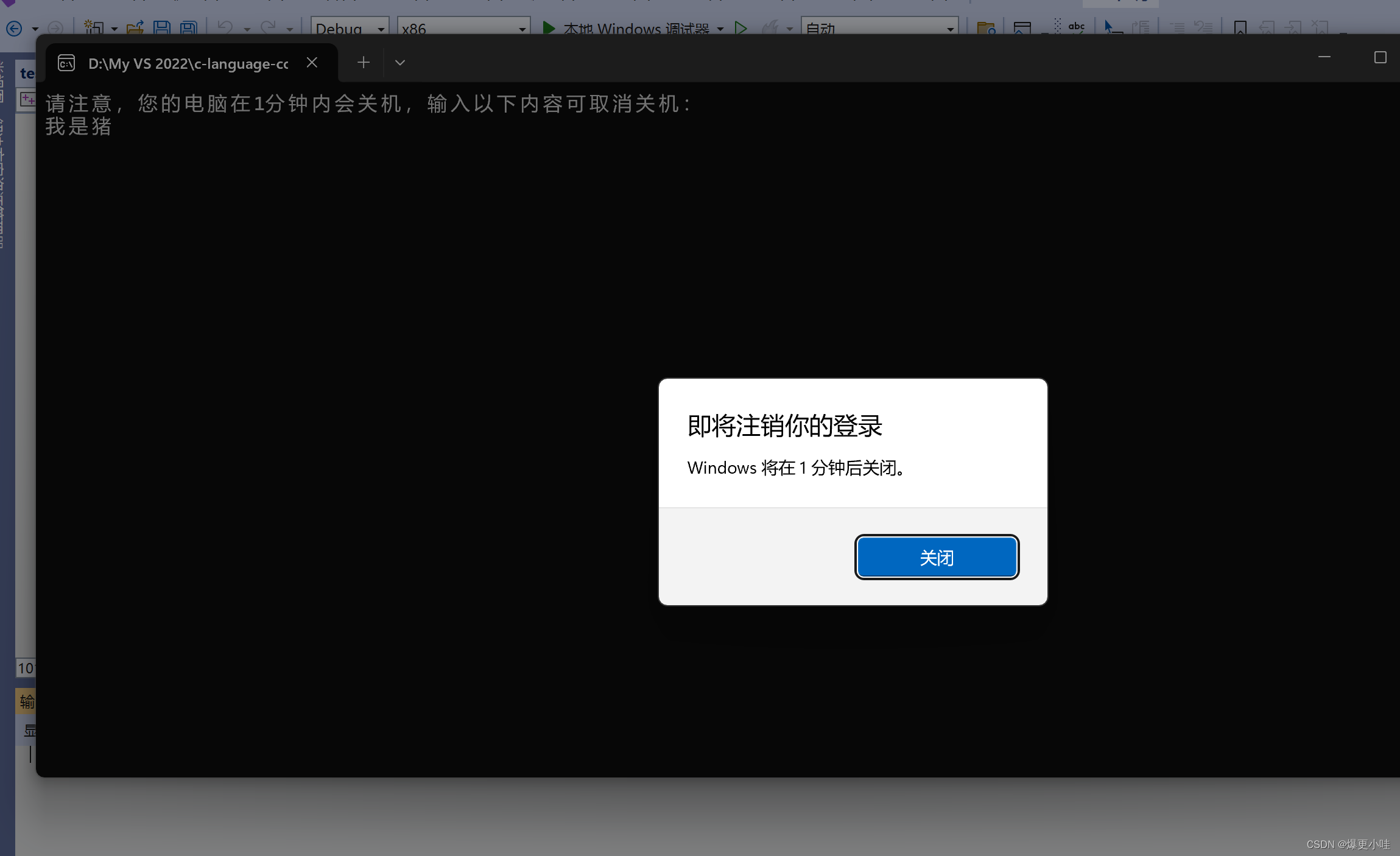Expand the Undo history dropdown
The image size is (1400, 856).
point(247,29)
